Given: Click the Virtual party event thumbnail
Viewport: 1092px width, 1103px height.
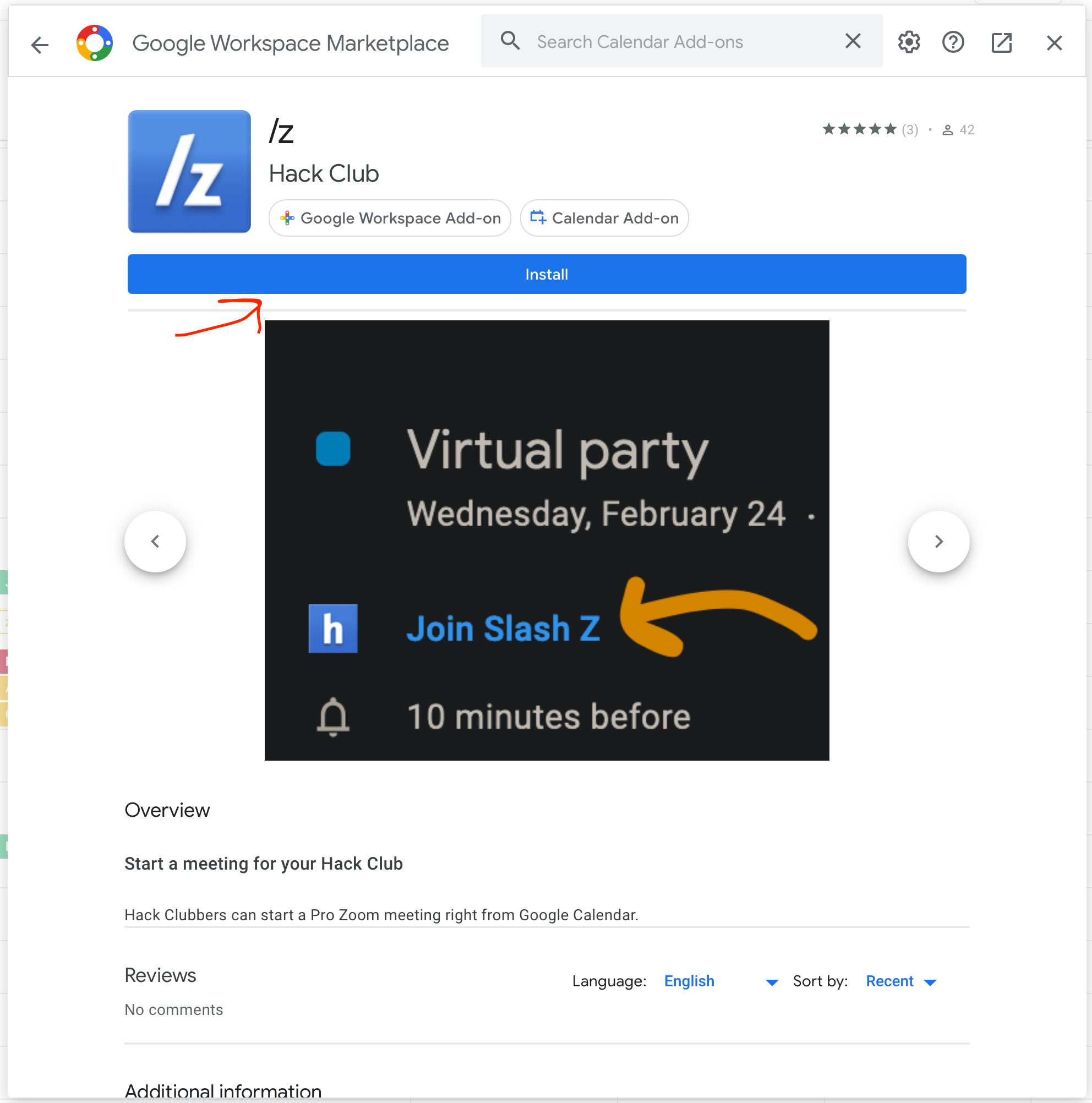Looking at the screenshot, I should 546,540.
